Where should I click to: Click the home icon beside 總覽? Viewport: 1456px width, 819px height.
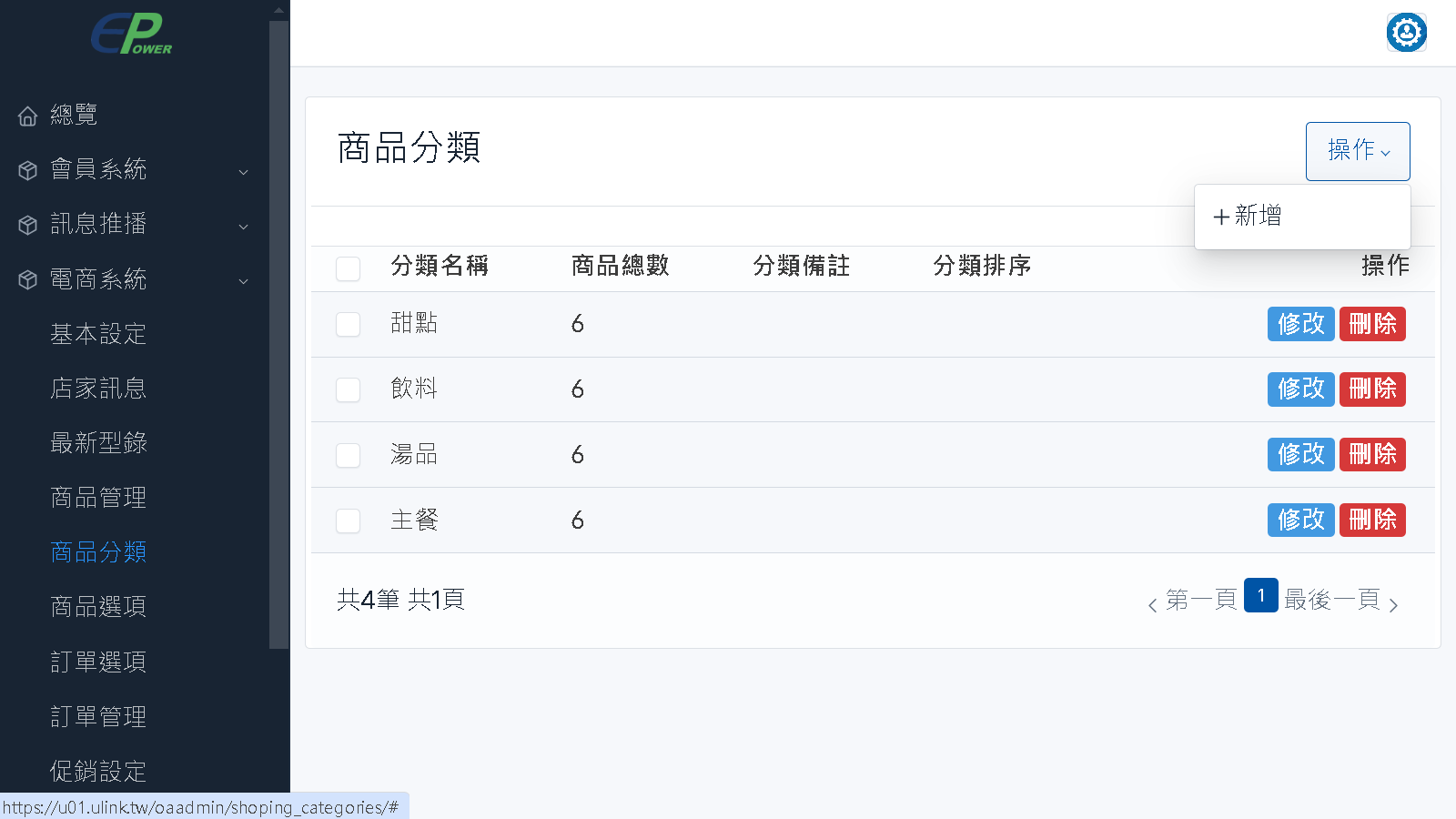[x=27, y=116]
